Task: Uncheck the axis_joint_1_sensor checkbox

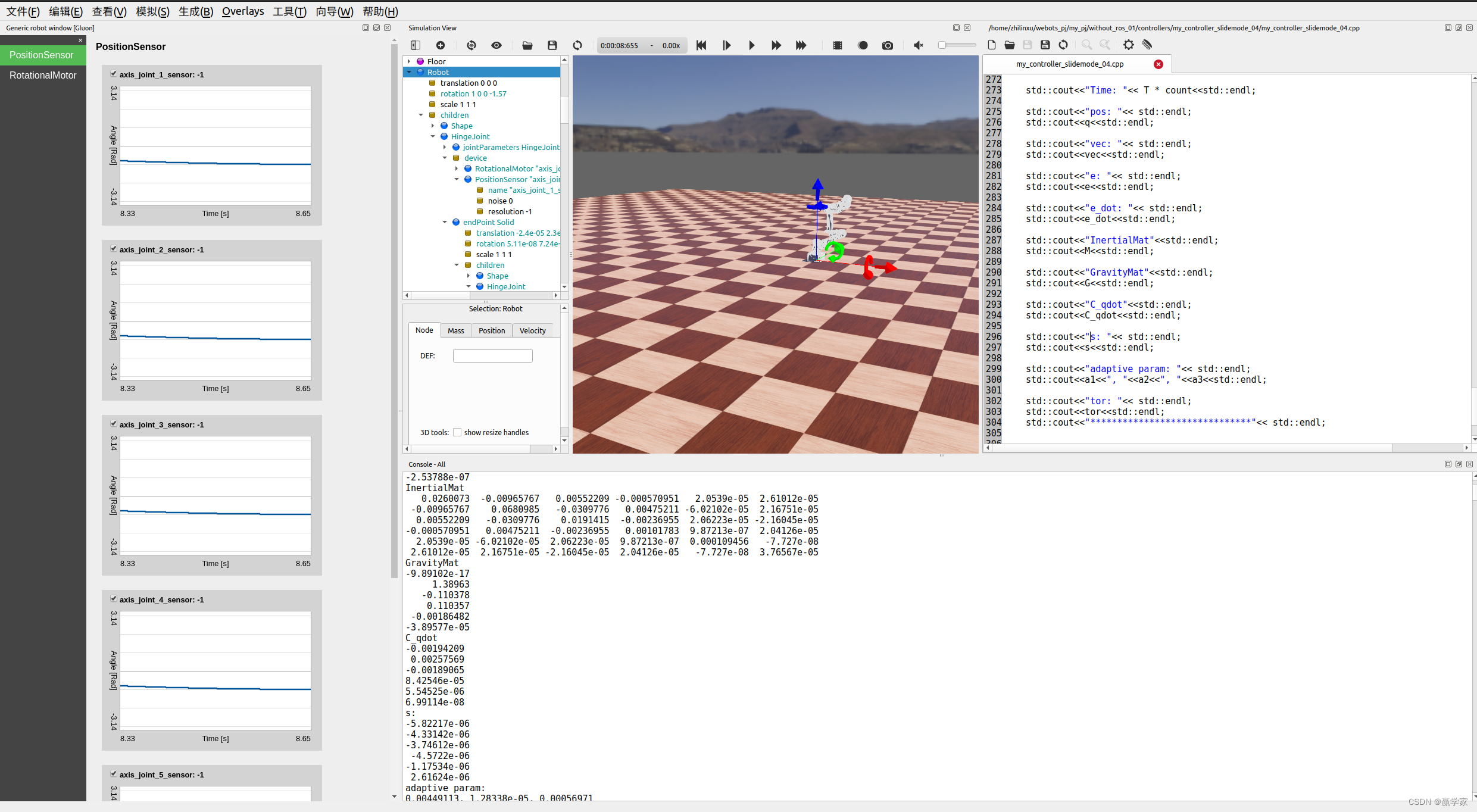Action: point(113,74)
